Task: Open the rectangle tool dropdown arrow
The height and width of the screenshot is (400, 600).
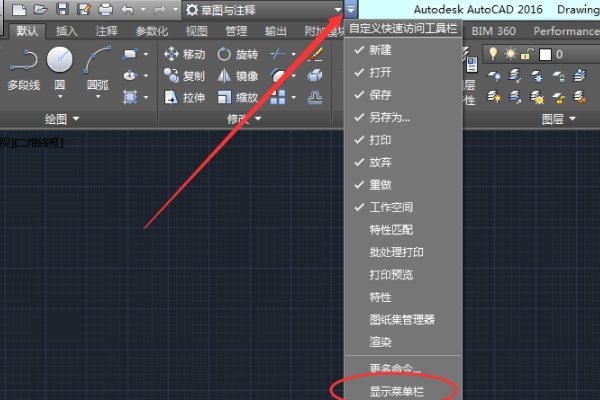Action: click(x=146, y=55)
